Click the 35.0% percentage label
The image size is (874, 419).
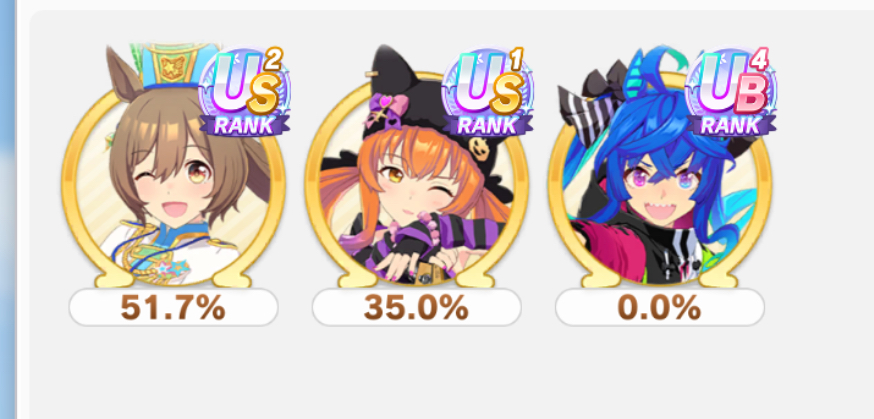coord(416,308)
